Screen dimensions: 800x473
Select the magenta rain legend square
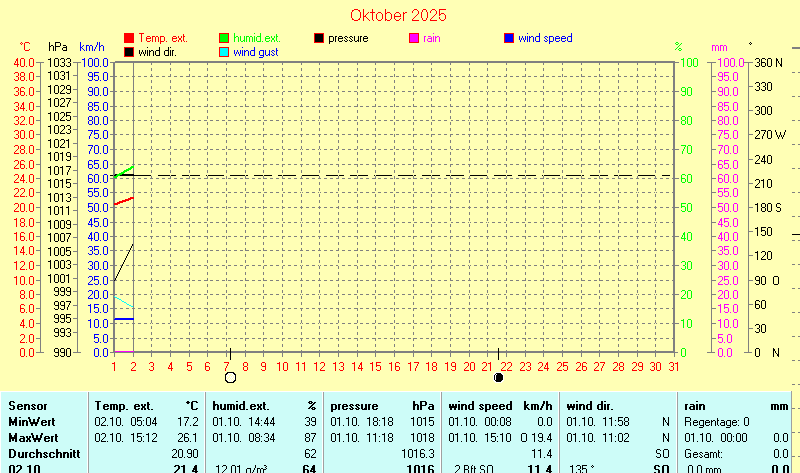click(x=414, y=38)
